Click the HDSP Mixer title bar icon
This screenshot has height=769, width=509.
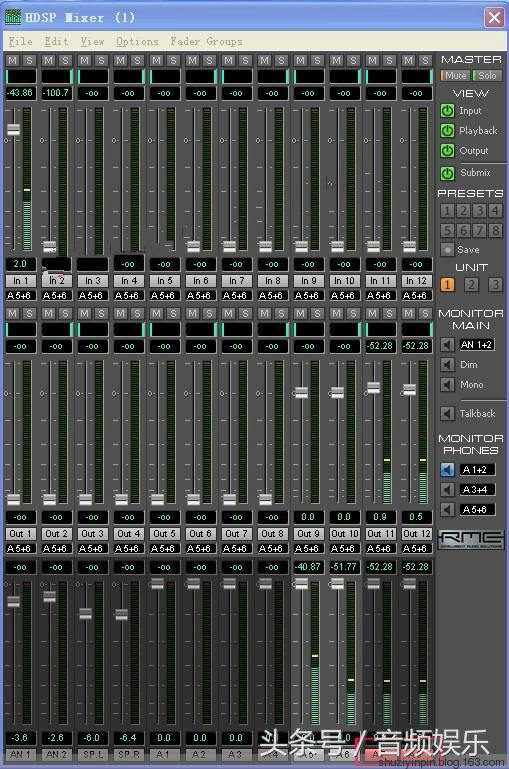coord(13,17)
